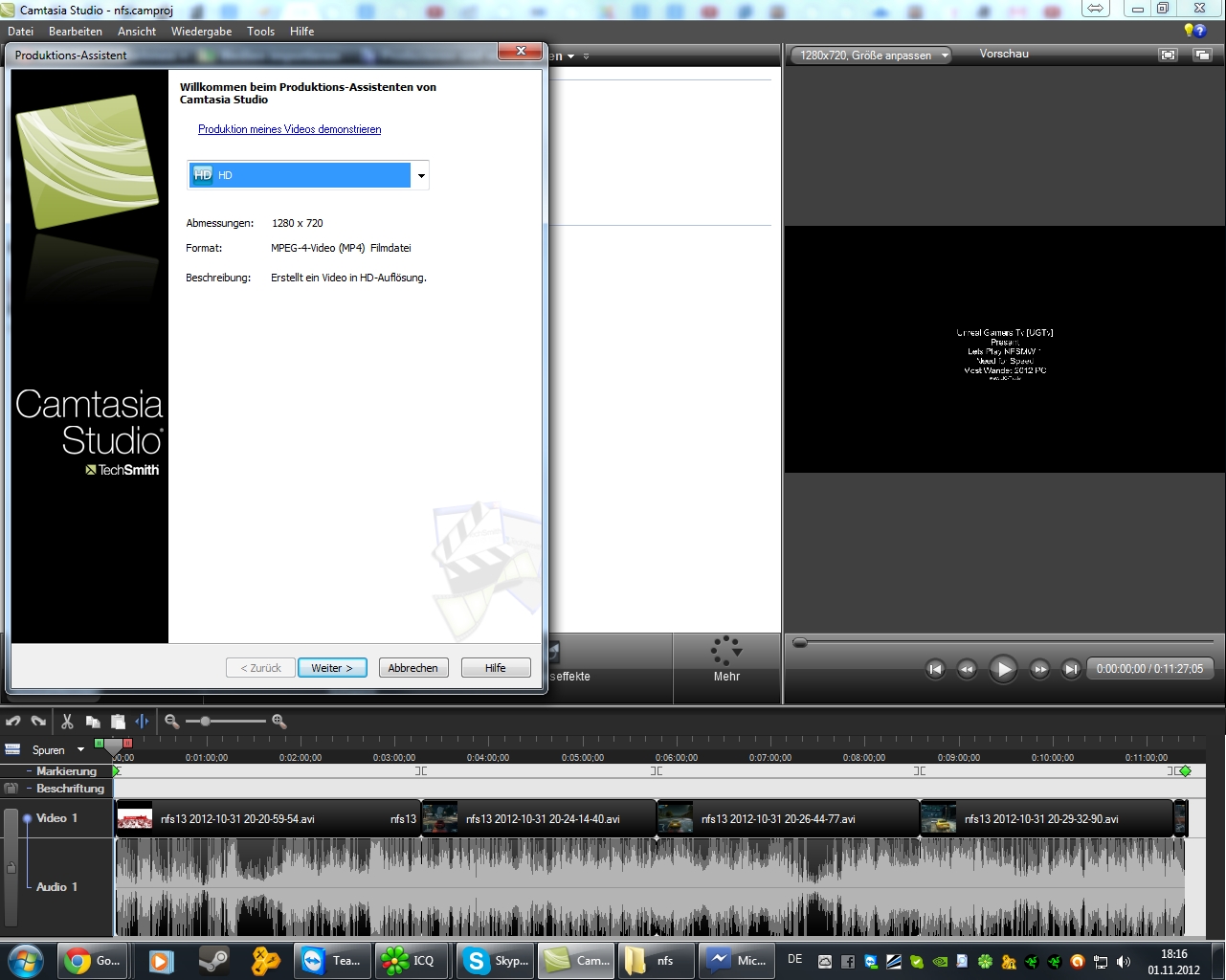This screenshot has width=1226, height=980.
Task: Click the full screen preview icon
Action: coord(1168,55)
